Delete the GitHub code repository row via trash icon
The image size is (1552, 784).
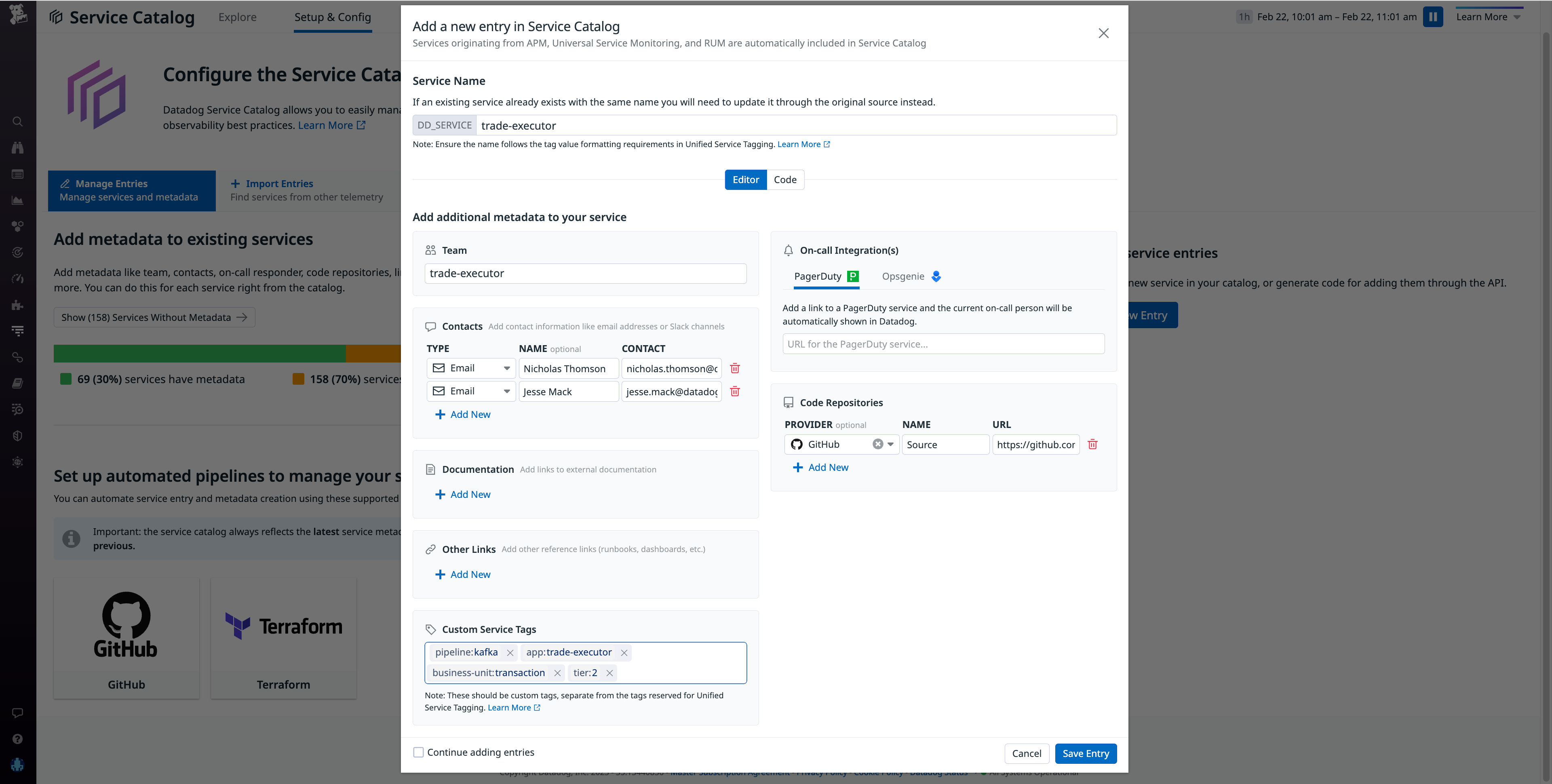point(1094,445)
